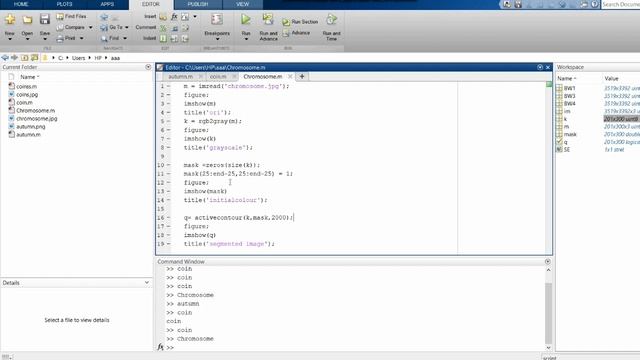
Task: Switch to the PLOTS ribbon tab
Action: tap(64, 4)
